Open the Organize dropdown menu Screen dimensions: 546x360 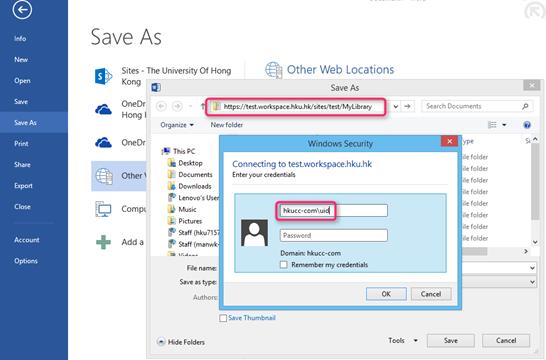177,125
